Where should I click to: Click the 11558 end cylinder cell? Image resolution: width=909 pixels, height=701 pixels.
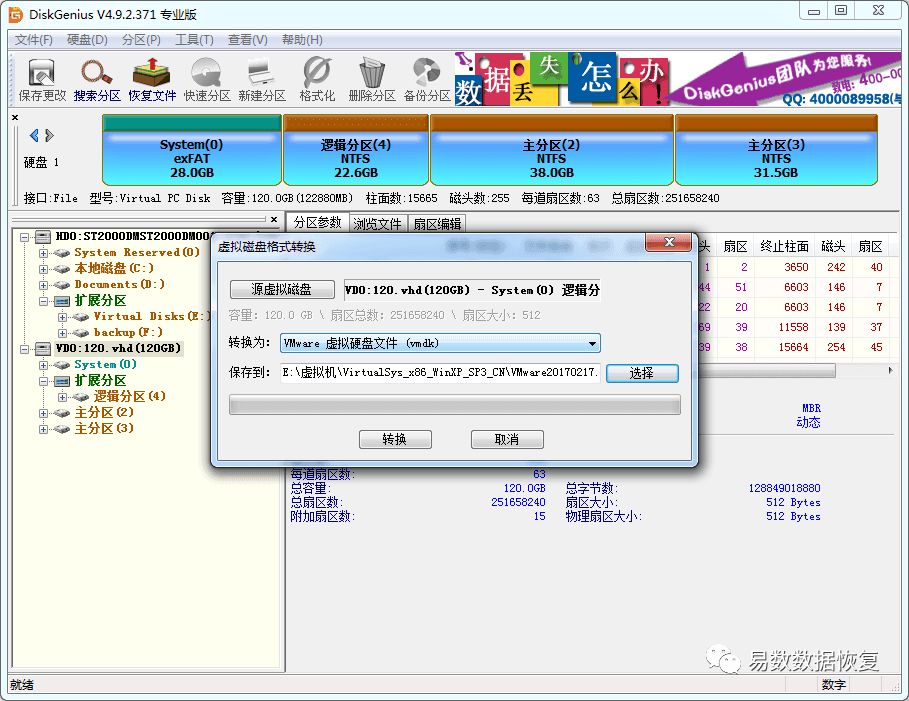coord(792,328)
